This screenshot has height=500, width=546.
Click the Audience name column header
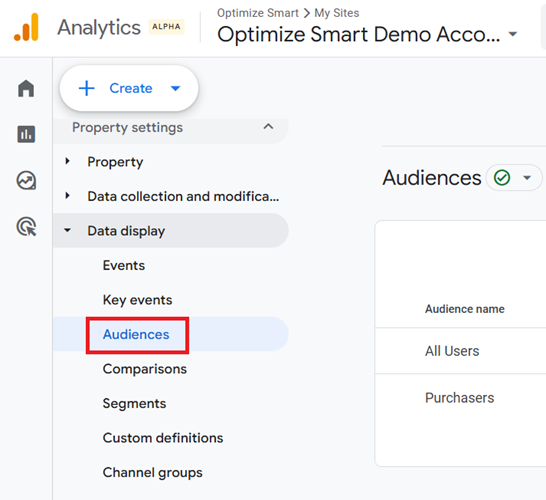pos(465,309)
